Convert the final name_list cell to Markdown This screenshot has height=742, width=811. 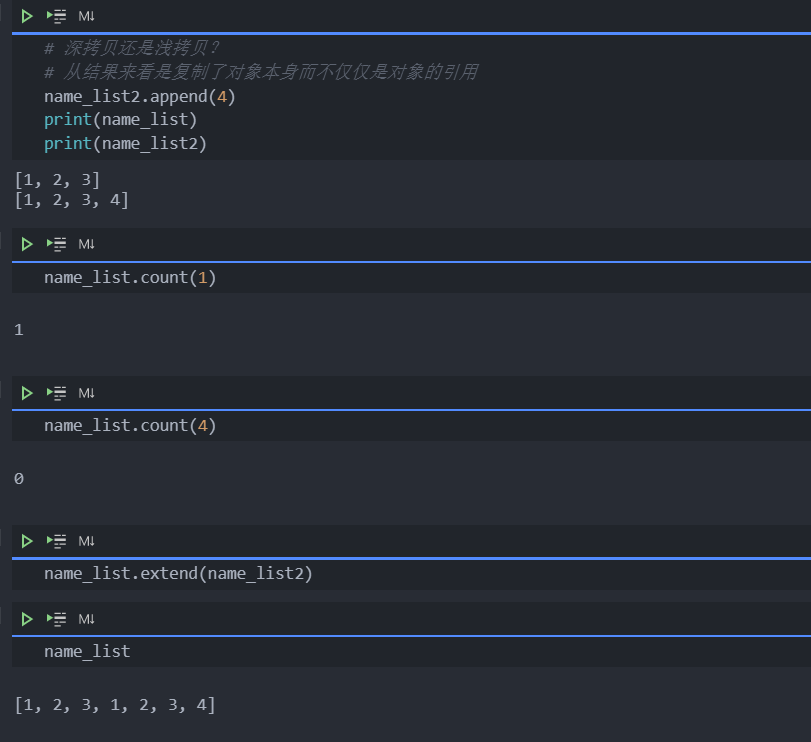click(x=87, y=619)
